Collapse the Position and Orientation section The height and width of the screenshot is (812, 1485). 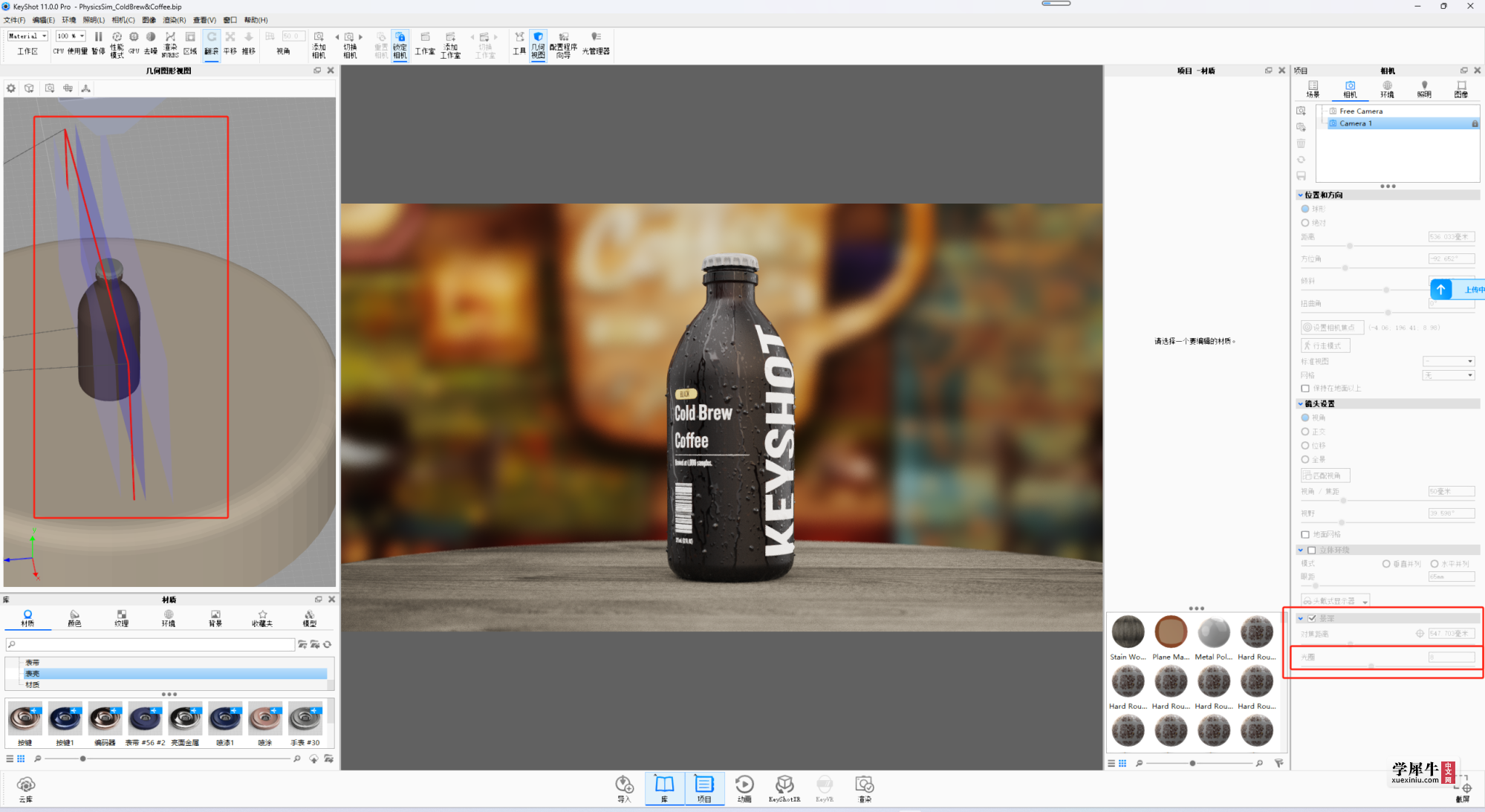pos(1301,195)
